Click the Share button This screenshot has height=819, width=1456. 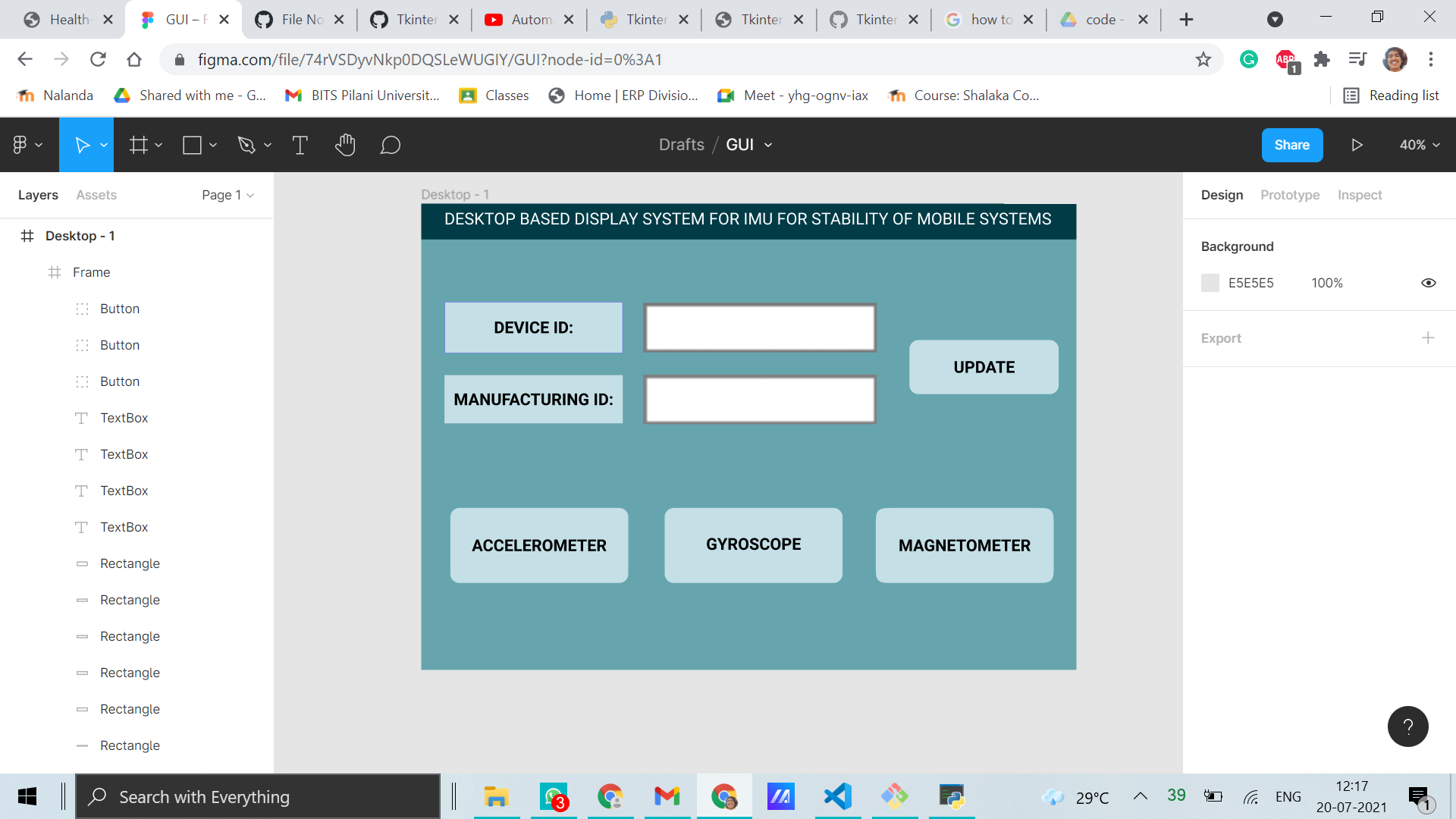pyautogui.click(x=1292, y=145)
